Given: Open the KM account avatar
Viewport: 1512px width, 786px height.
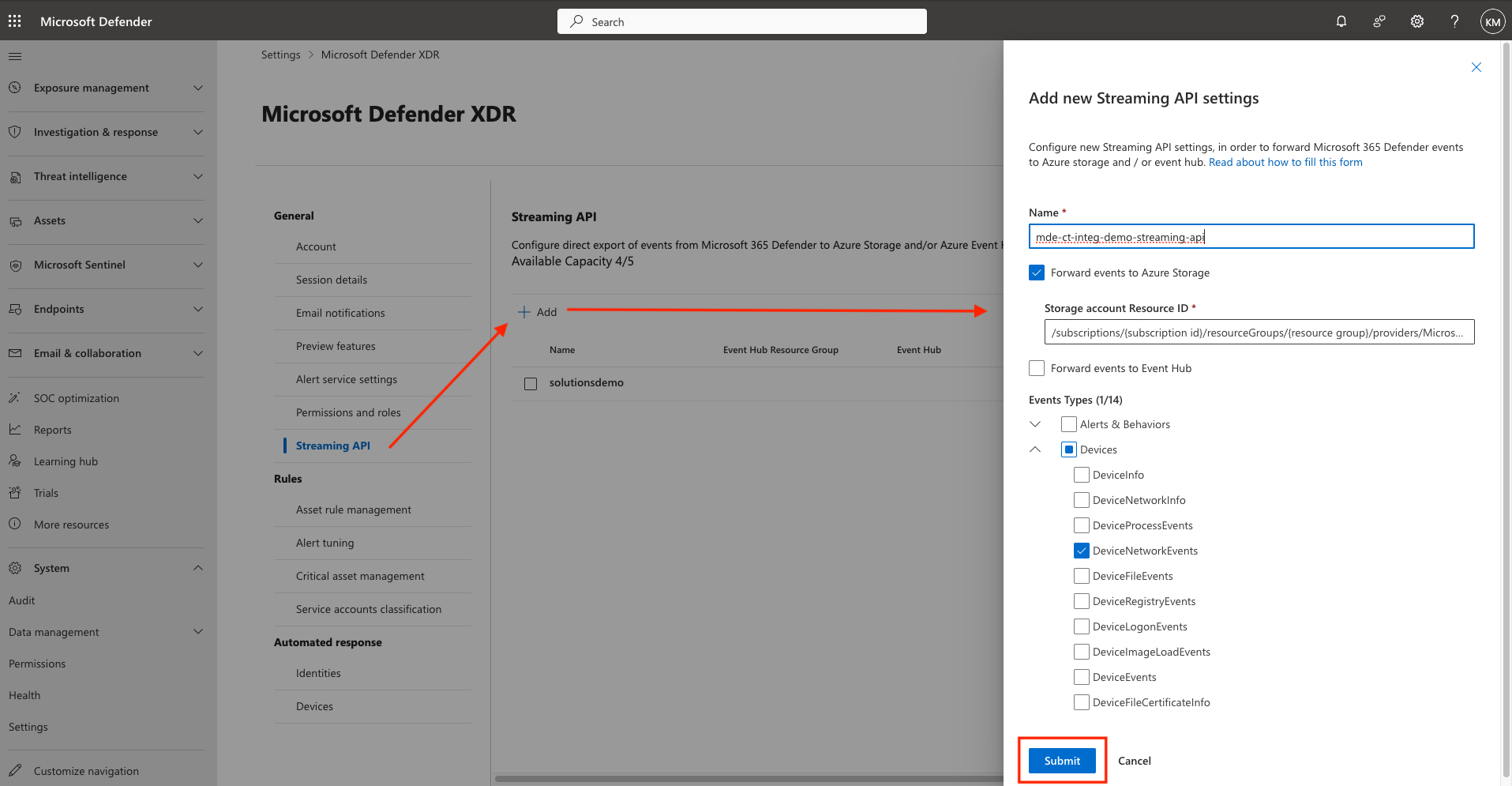Looking at the screenshot, I should pyautogui.click(x=1491, y=21).
